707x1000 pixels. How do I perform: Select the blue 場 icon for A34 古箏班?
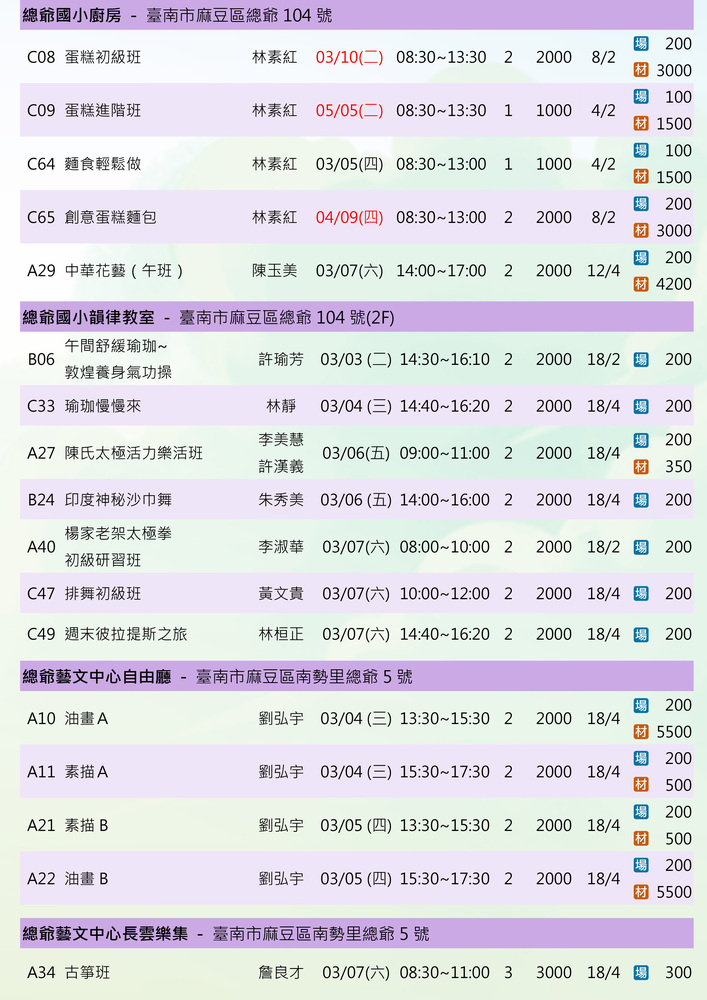point(641,972)
